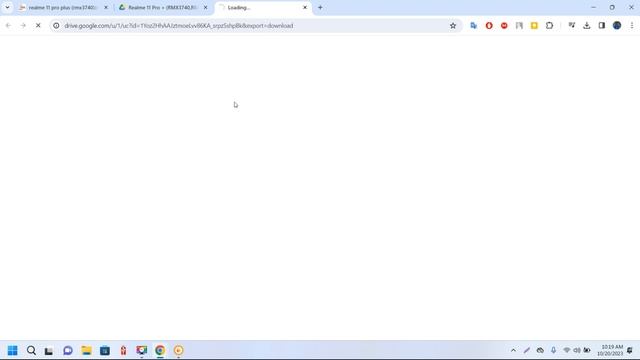The image size is (640, 360).
Task: Open the cloud sync tray icon
Action: pos(540,350)
